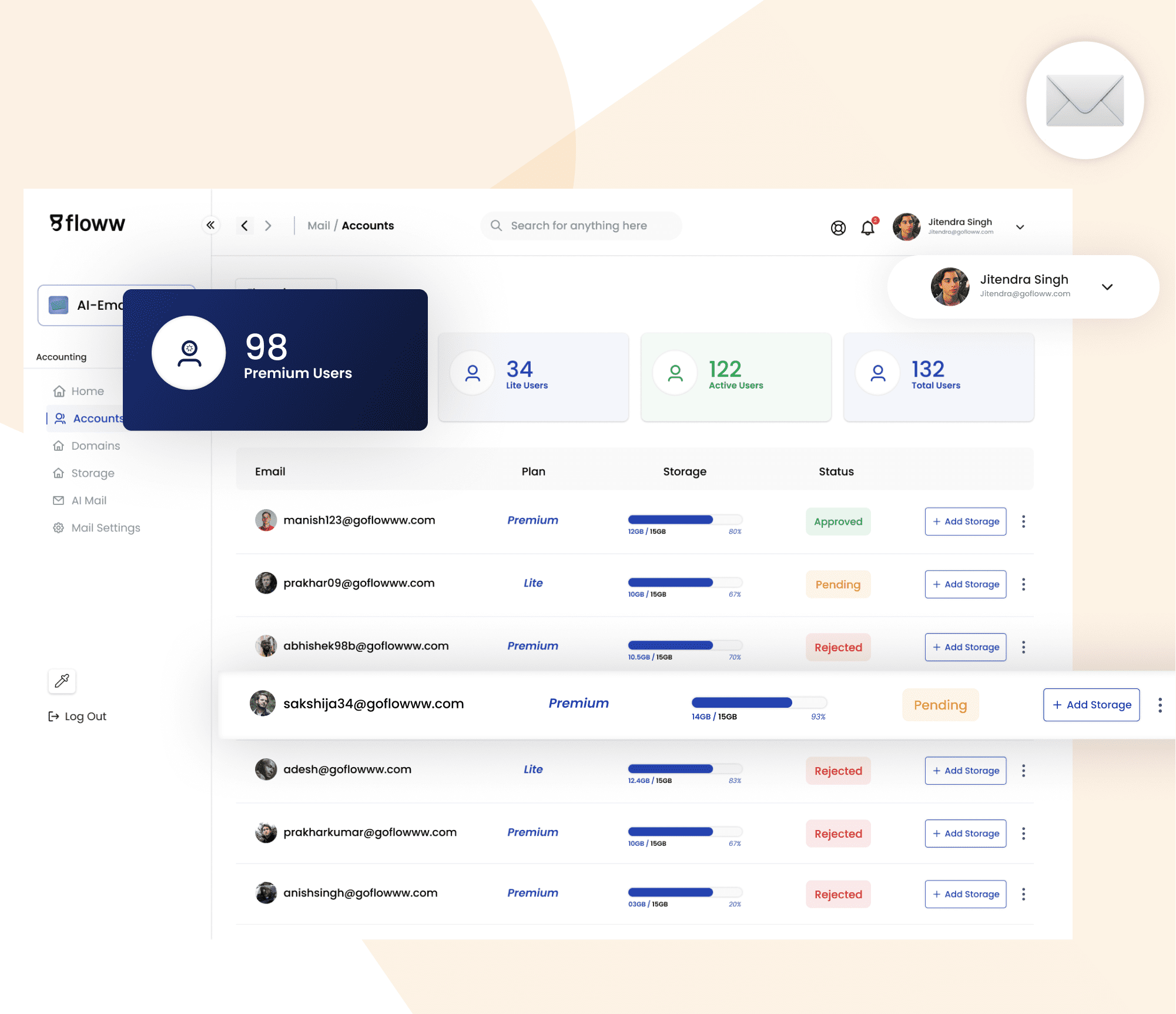Add Storage for anishsingh@goflowww.com

(x=965, y=894)
